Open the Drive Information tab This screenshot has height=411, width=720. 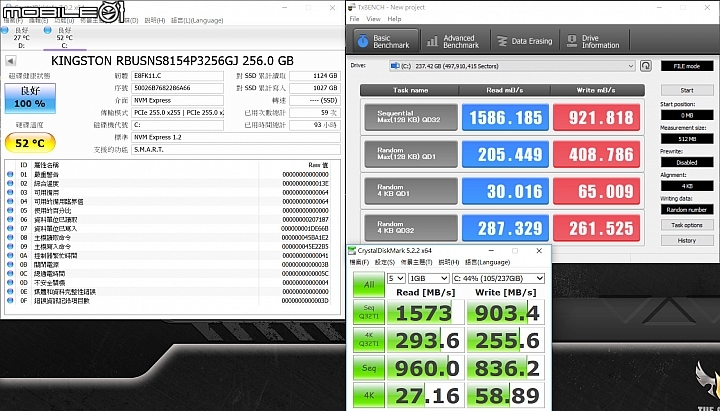coord(594,41)
